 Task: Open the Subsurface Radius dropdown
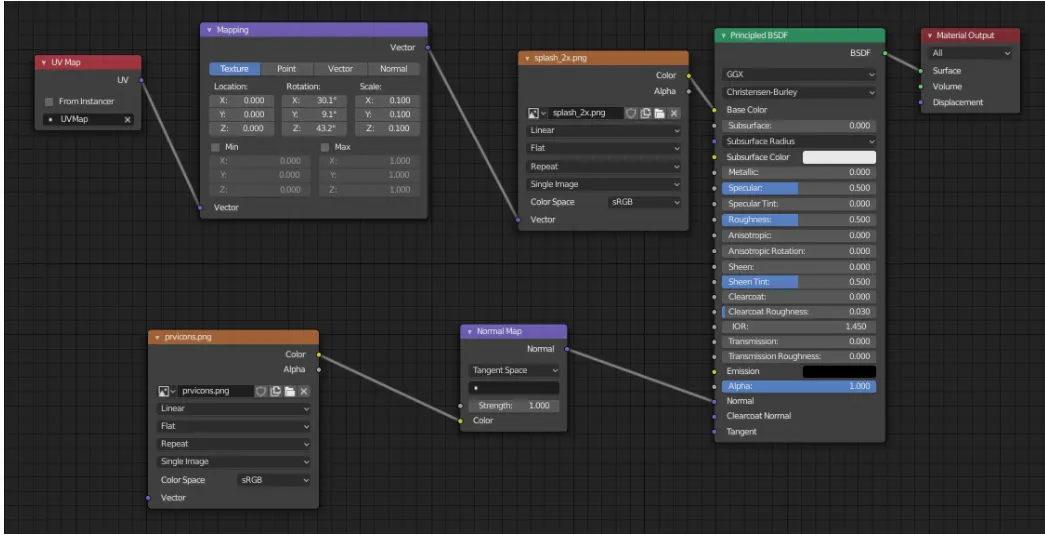798,141
